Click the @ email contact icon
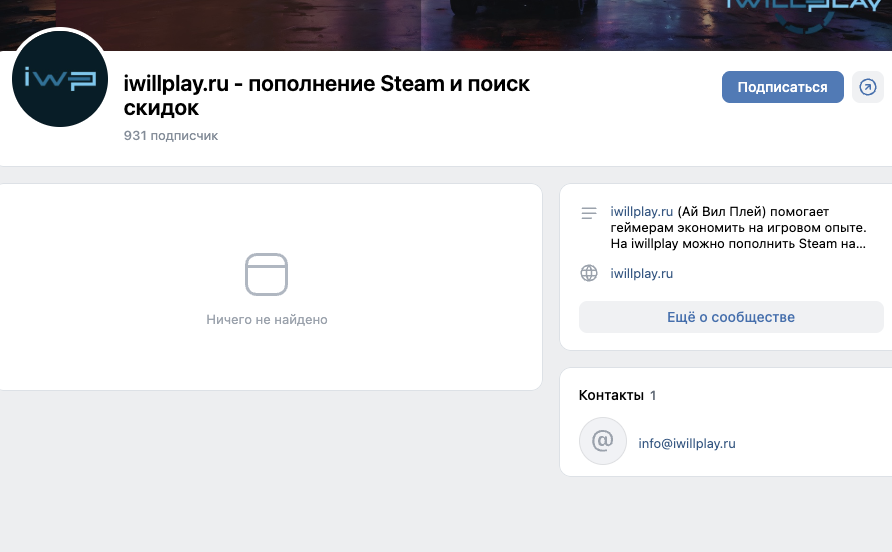Image resolution: width=892 pixels, height=552 pixels. pos(602,441)
